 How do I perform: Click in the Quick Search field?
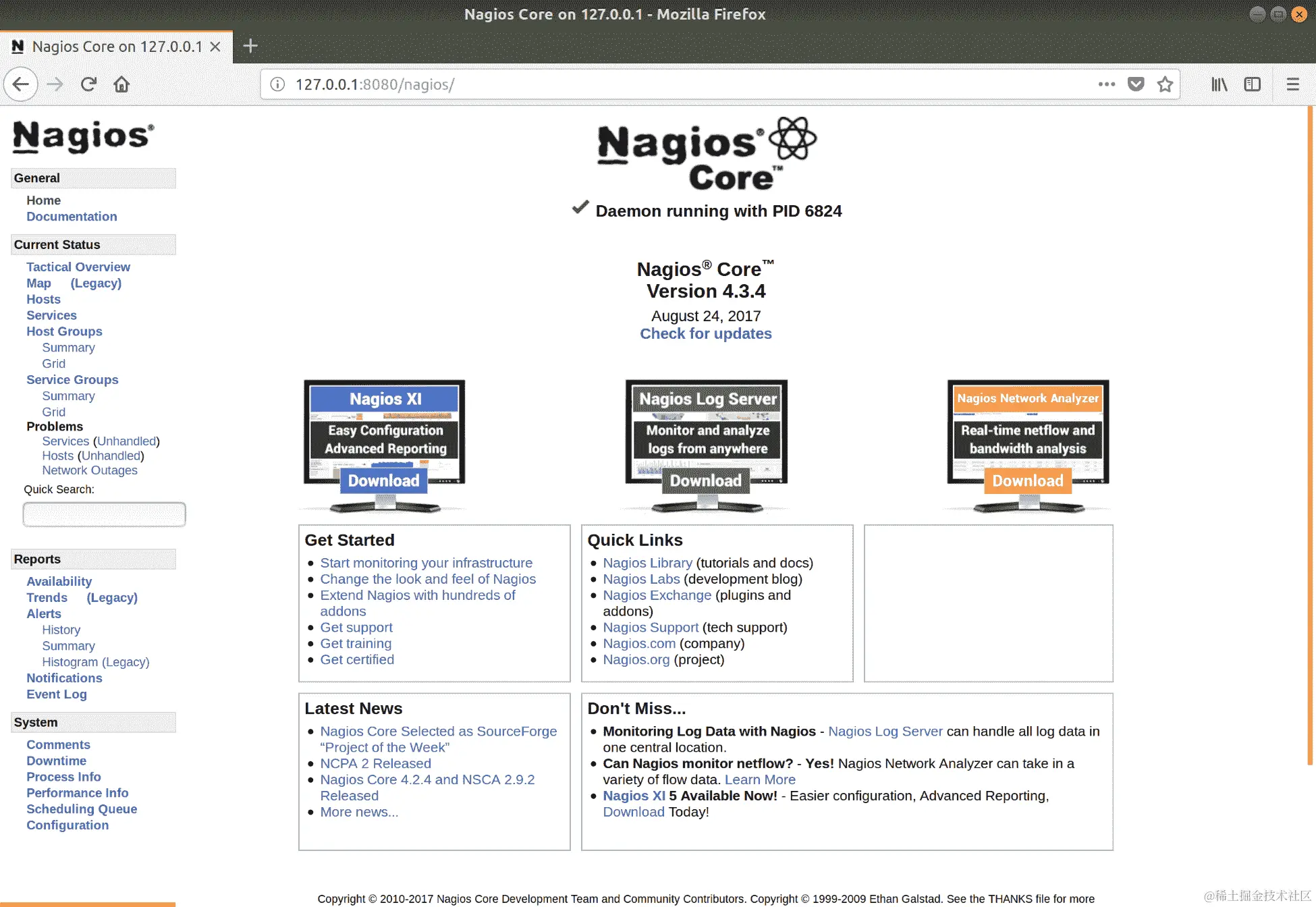(x=104, y=514)
